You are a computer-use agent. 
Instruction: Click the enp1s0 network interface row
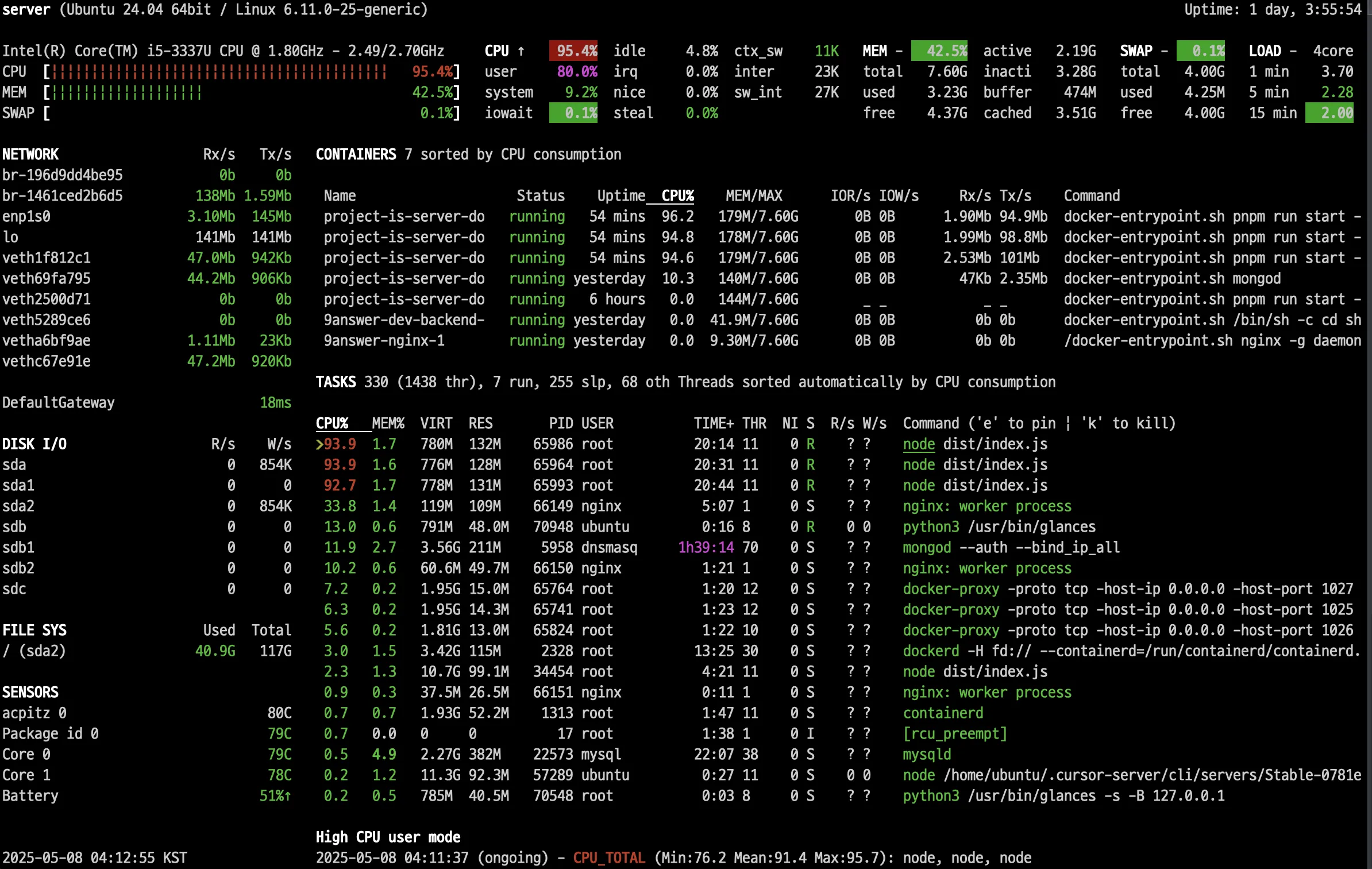[26, 217]
